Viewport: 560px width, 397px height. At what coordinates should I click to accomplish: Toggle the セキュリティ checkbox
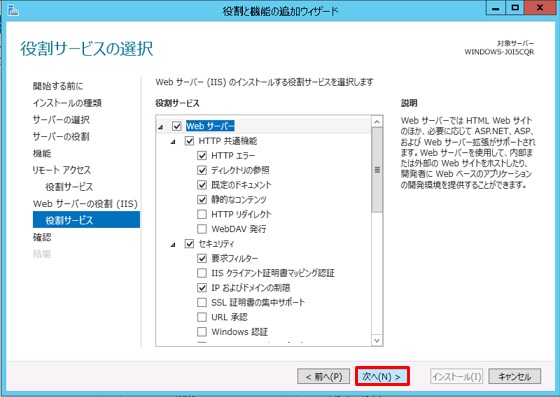(189, 243)
